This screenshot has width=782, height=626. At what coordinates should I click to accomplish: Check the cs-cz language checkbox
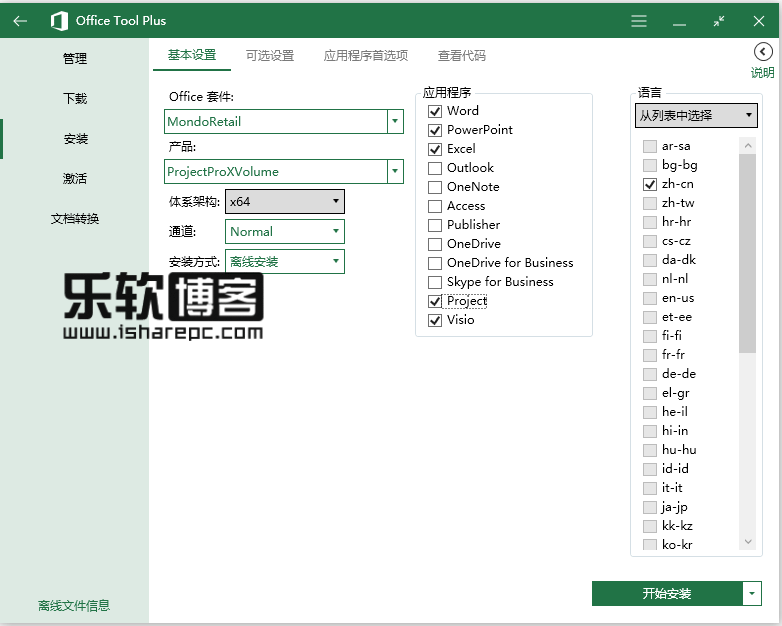pyautogui.click(x=649, y=241)
